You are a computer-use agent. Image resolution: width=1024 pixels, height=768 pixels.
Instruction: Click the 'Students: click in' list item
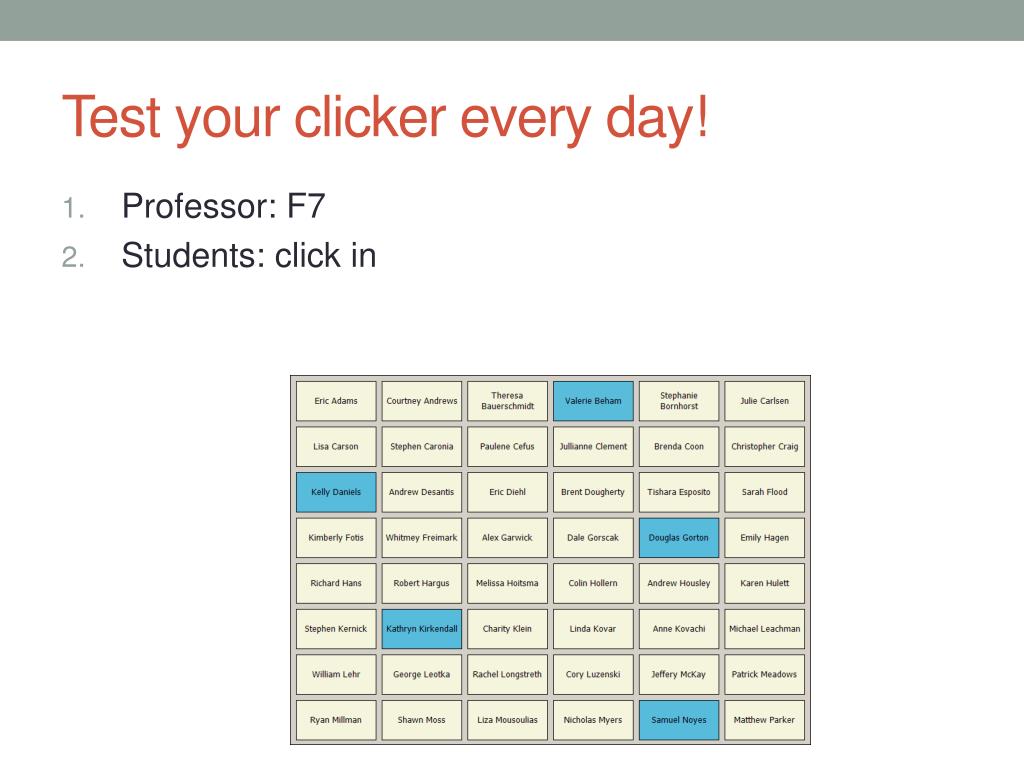tap(249, 255)
